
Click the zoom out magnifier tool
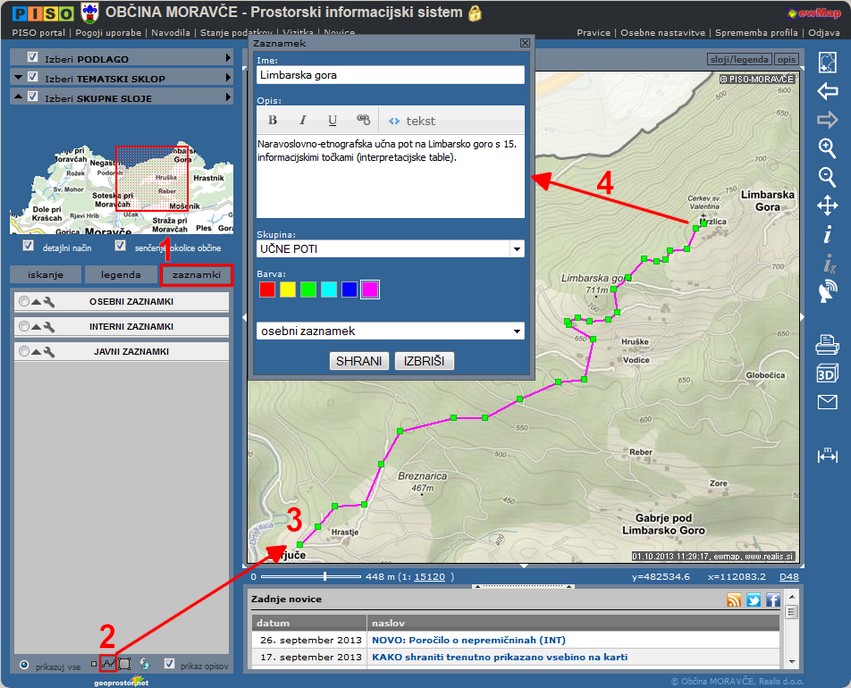[827, 177]
